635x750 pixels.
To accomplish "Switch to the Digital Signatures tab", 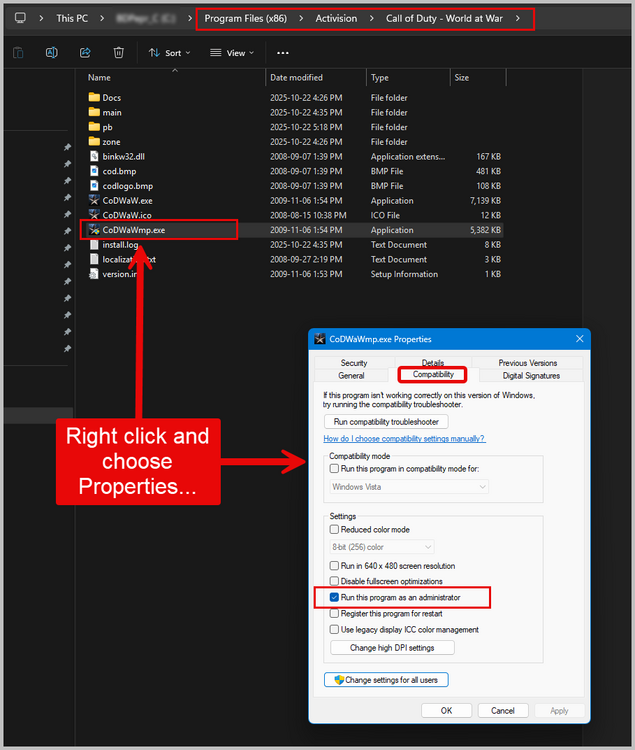I will (x=531, y=376).
